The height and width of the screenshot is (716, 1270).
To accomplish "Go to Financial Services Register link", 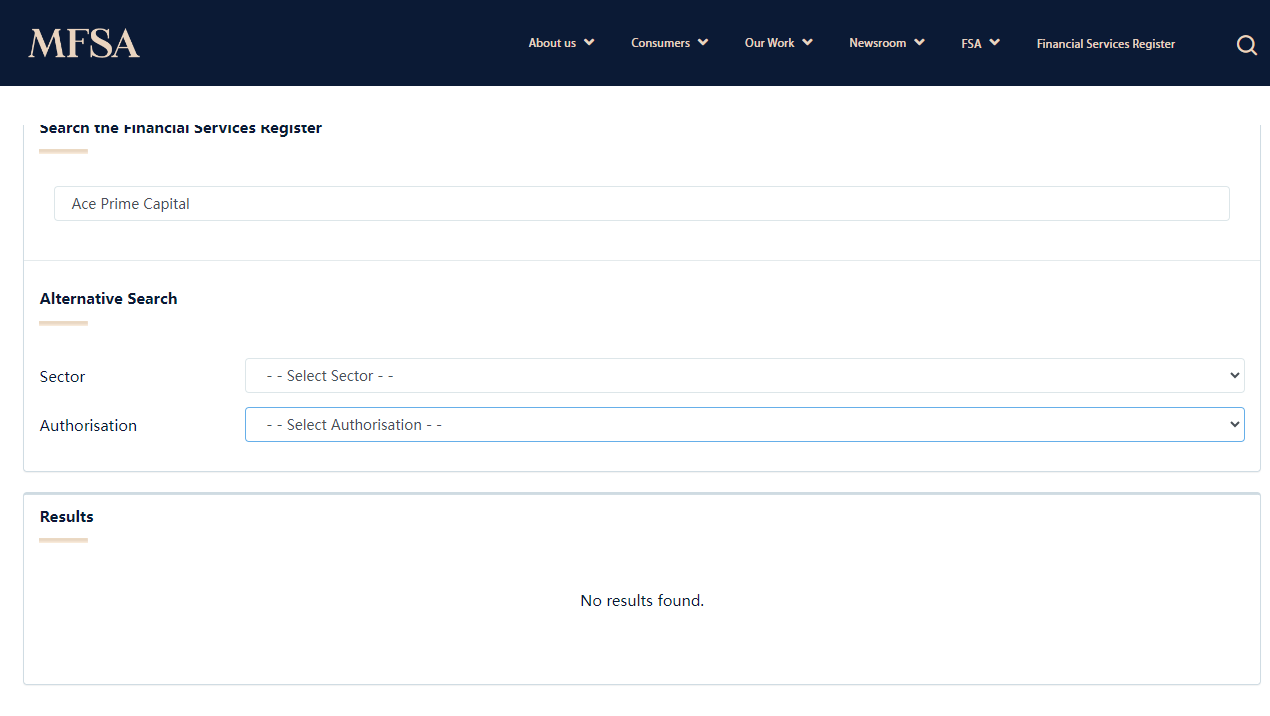I will pyautogui.click(x=1105, y=44).
